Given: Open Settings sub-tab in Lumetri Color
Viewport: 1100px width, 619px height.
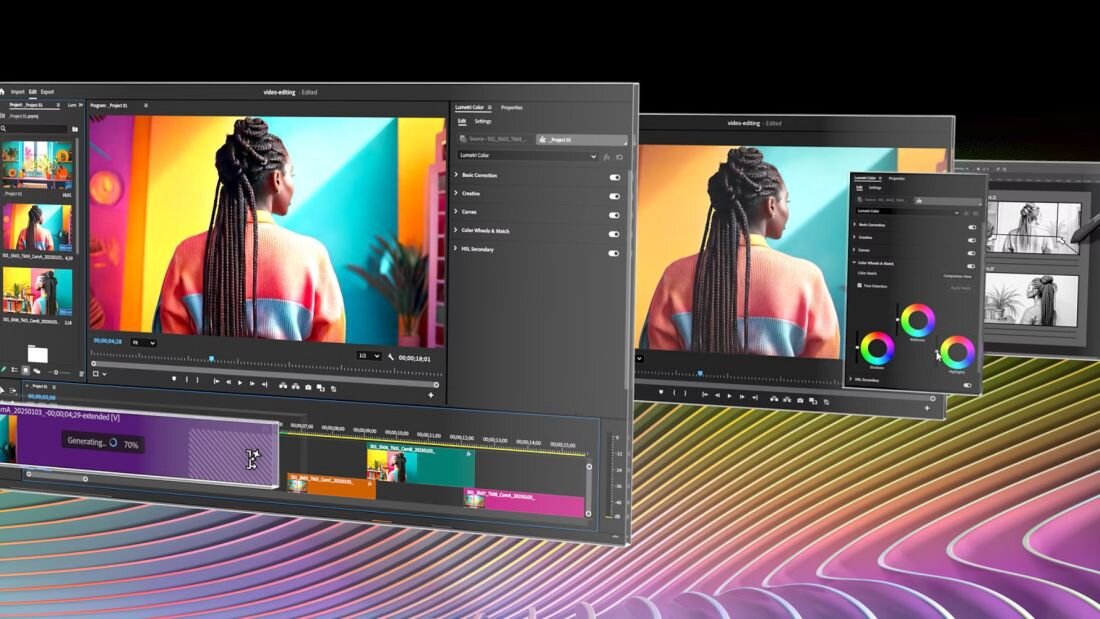Looking at the screenshot, I should [483, 121].
